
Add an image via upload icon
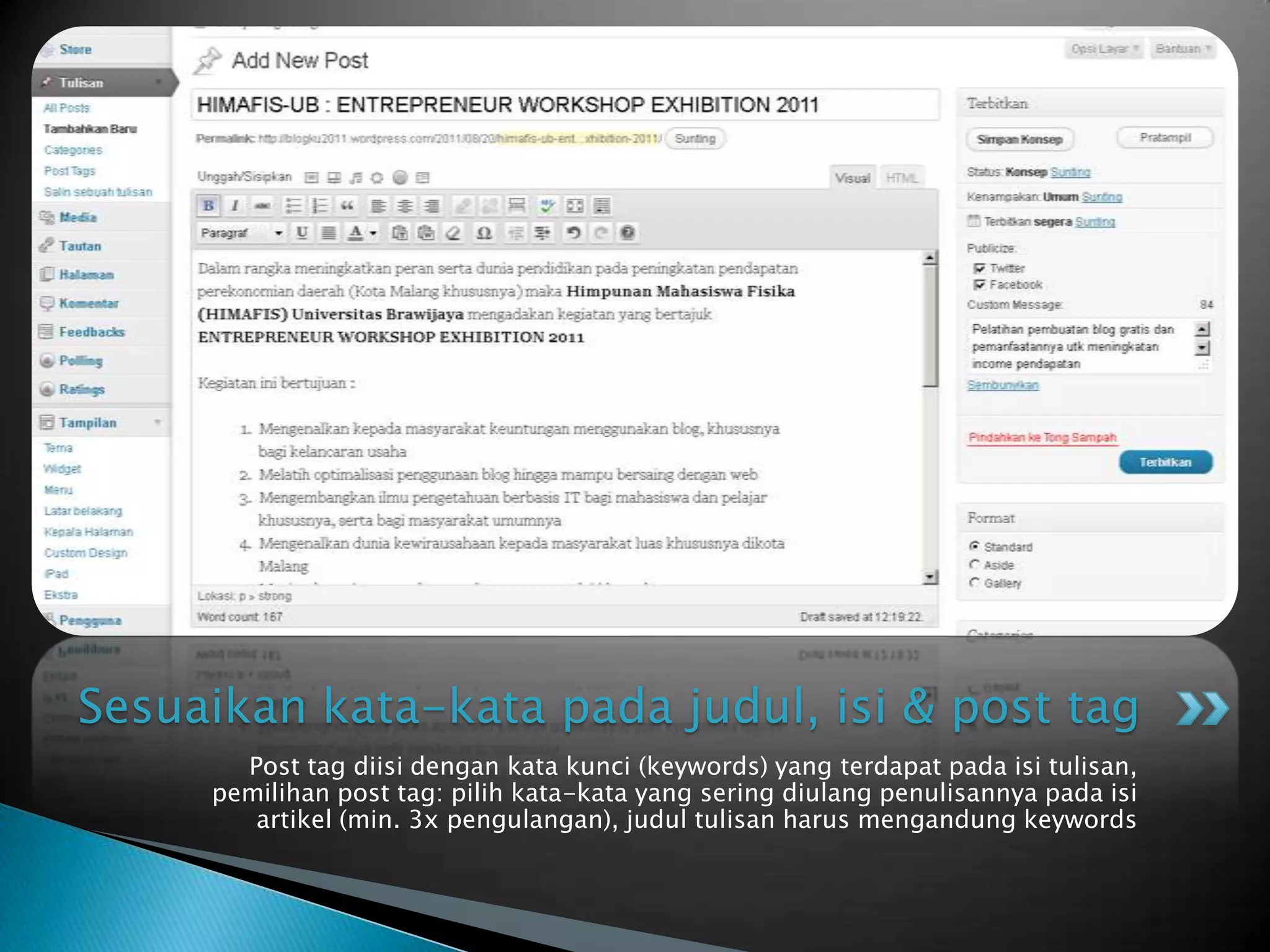point(311,178)
